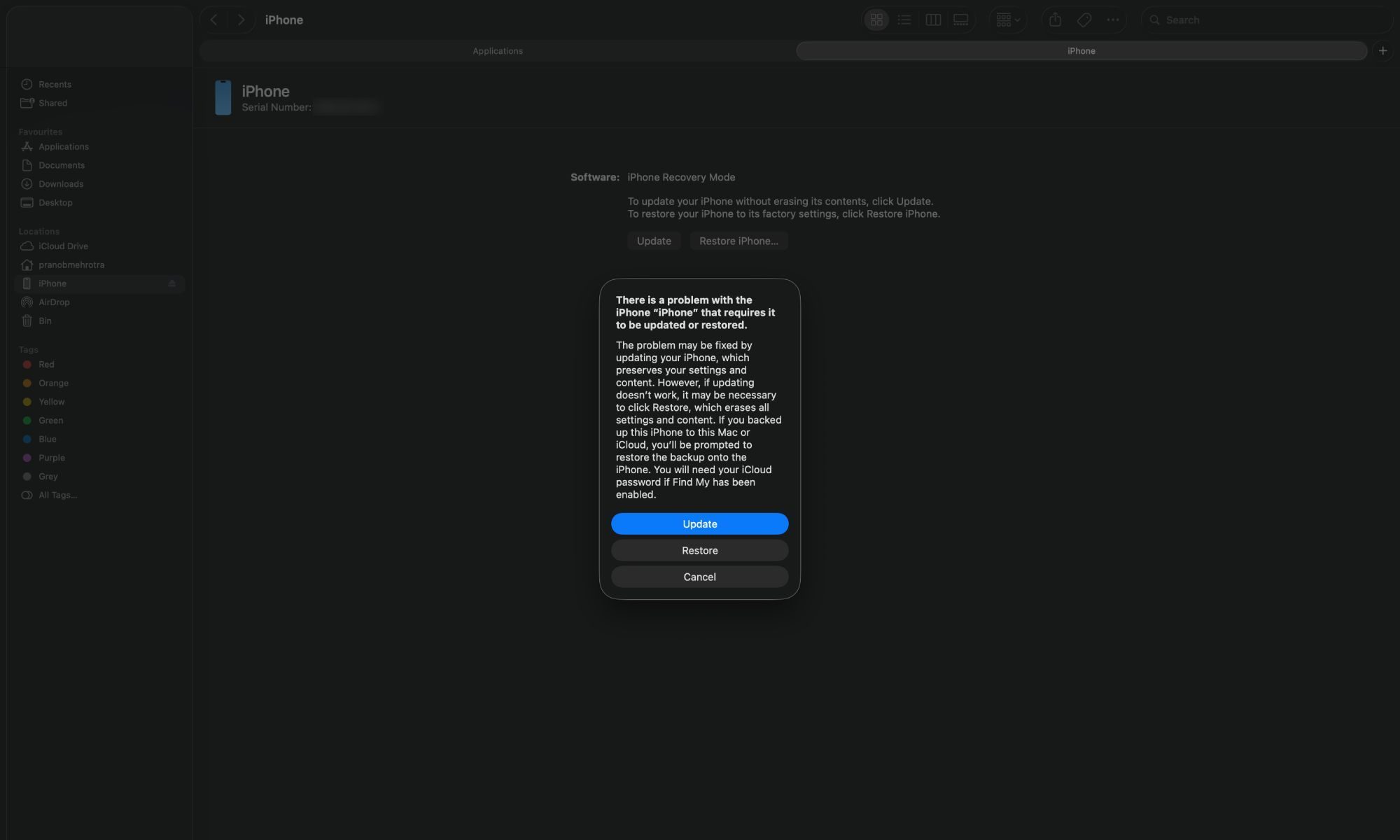Viewport: 1400px width, 840px height.
Task: Go back with the left chevron
Action: 214,20
